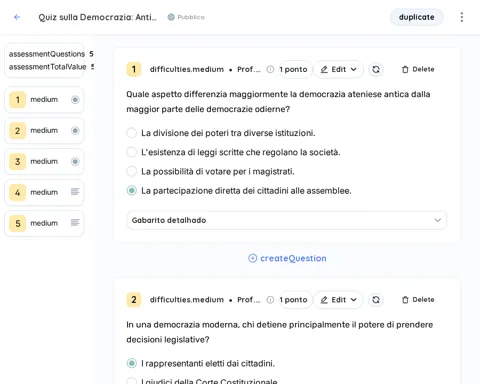The height and width of the screenshot is (384, 480).
Task: Click the info icon on question 2
Action: click(x=270, y=300)
